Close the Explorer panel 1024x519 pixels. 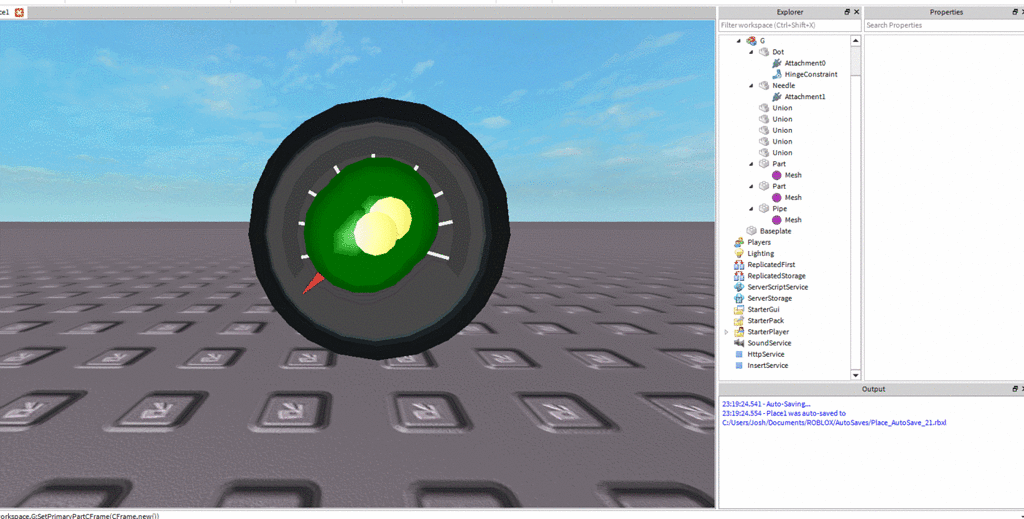coord(856,12)
